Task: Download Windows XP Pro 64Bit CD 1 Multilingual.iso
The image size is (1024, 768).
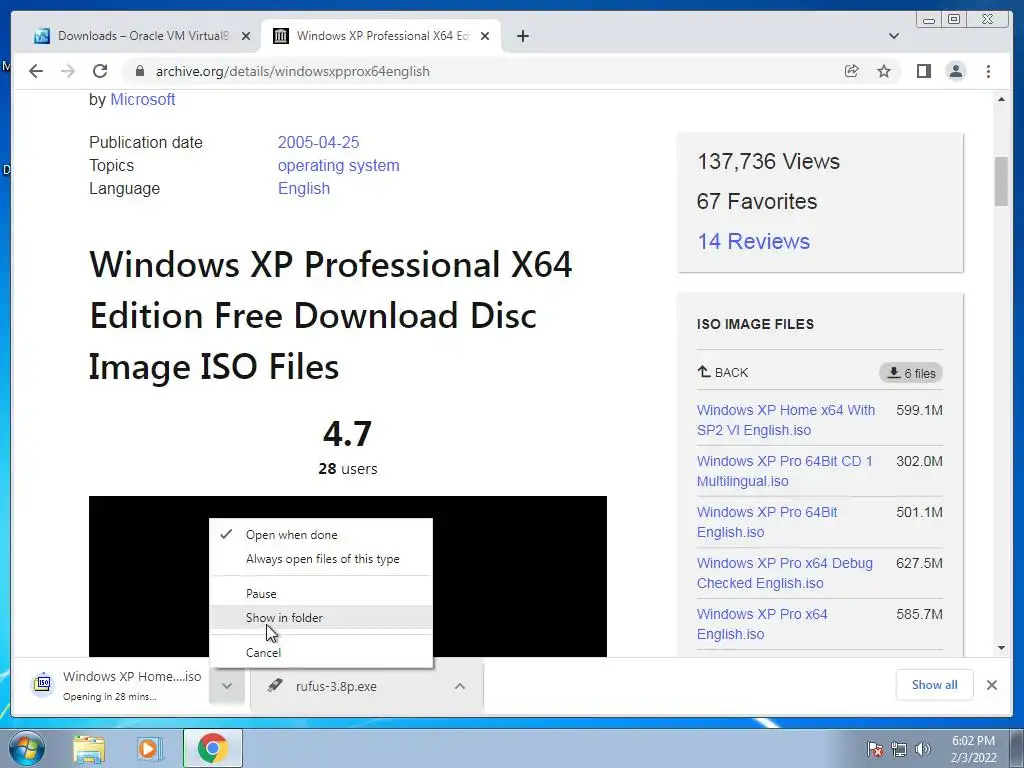Action: coord(784,471)
